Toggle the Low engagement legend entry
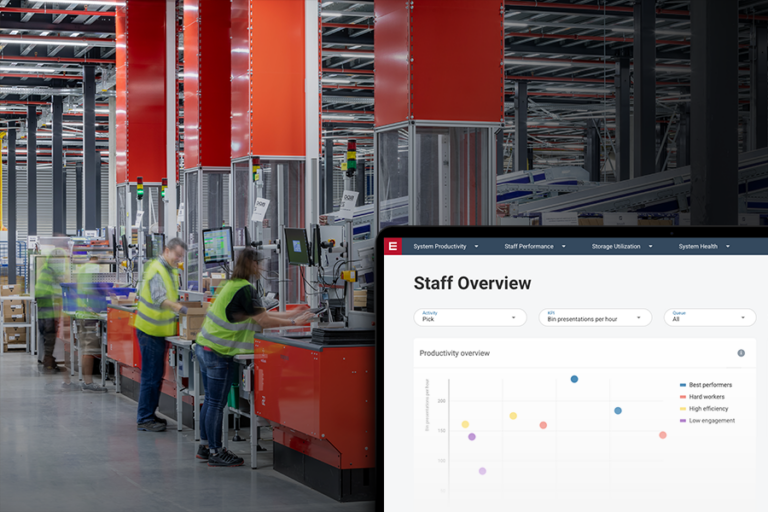The image size is (768, 512). pyautogui.click(x=707, y=420)
